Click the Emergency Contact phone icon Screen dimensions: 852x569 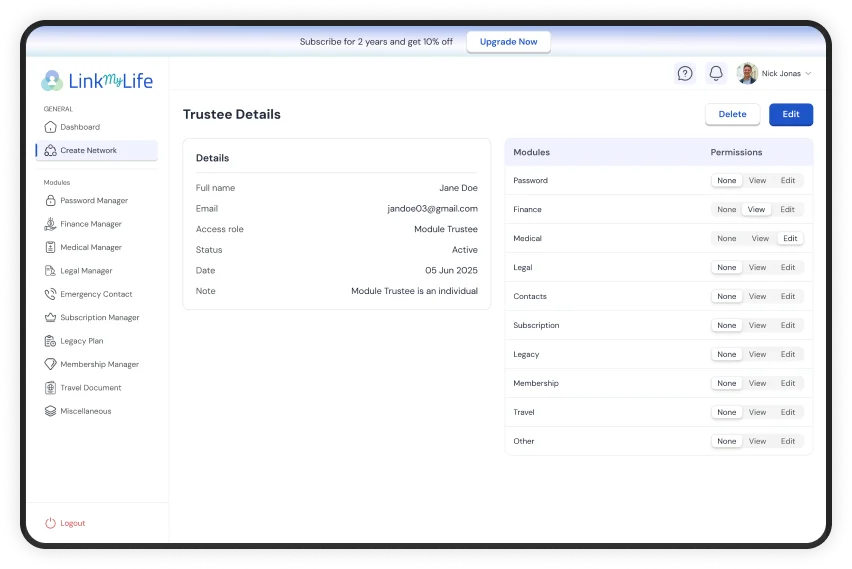coord(51,294)
